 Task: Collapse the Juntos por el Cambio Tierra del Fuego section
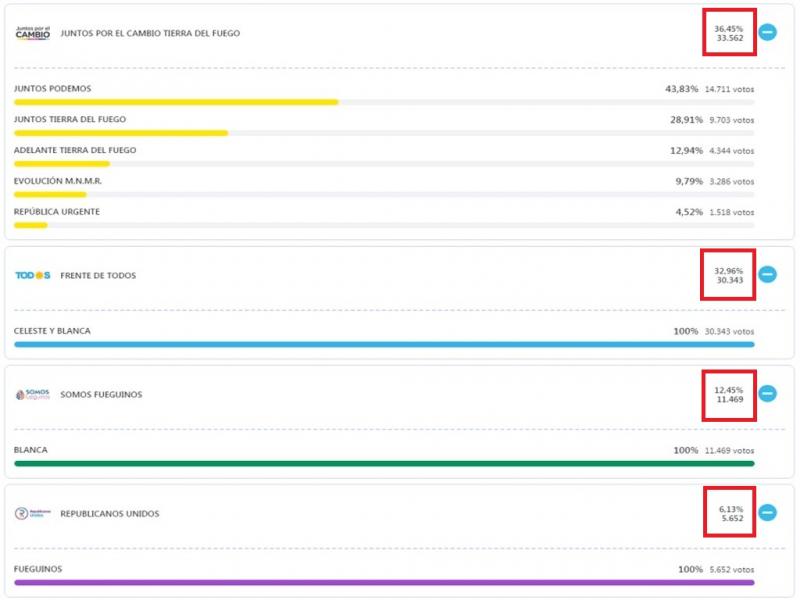(x=767, y=32)
